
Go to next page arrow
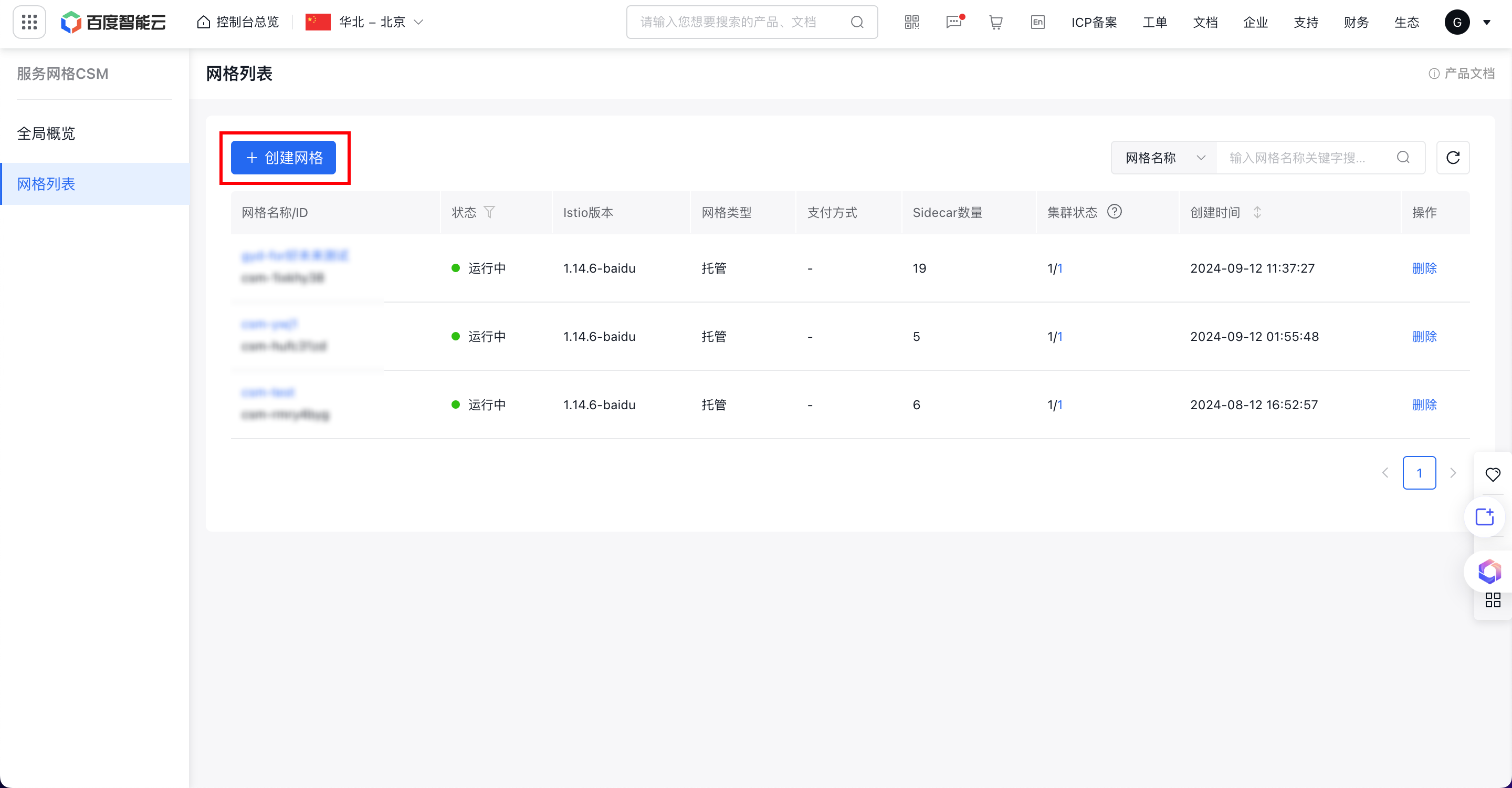(x=1453, y=473)
